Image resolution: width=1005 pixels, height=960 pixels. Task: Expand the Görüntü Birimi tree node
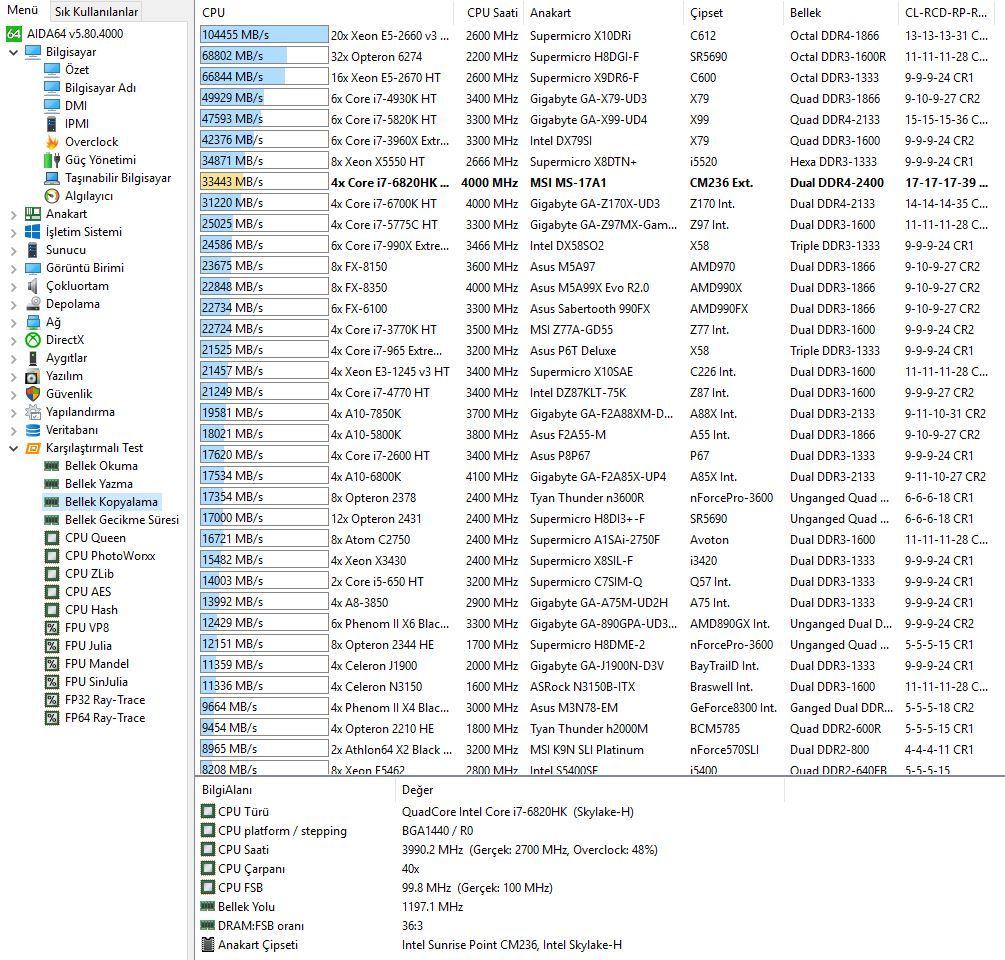13,268
